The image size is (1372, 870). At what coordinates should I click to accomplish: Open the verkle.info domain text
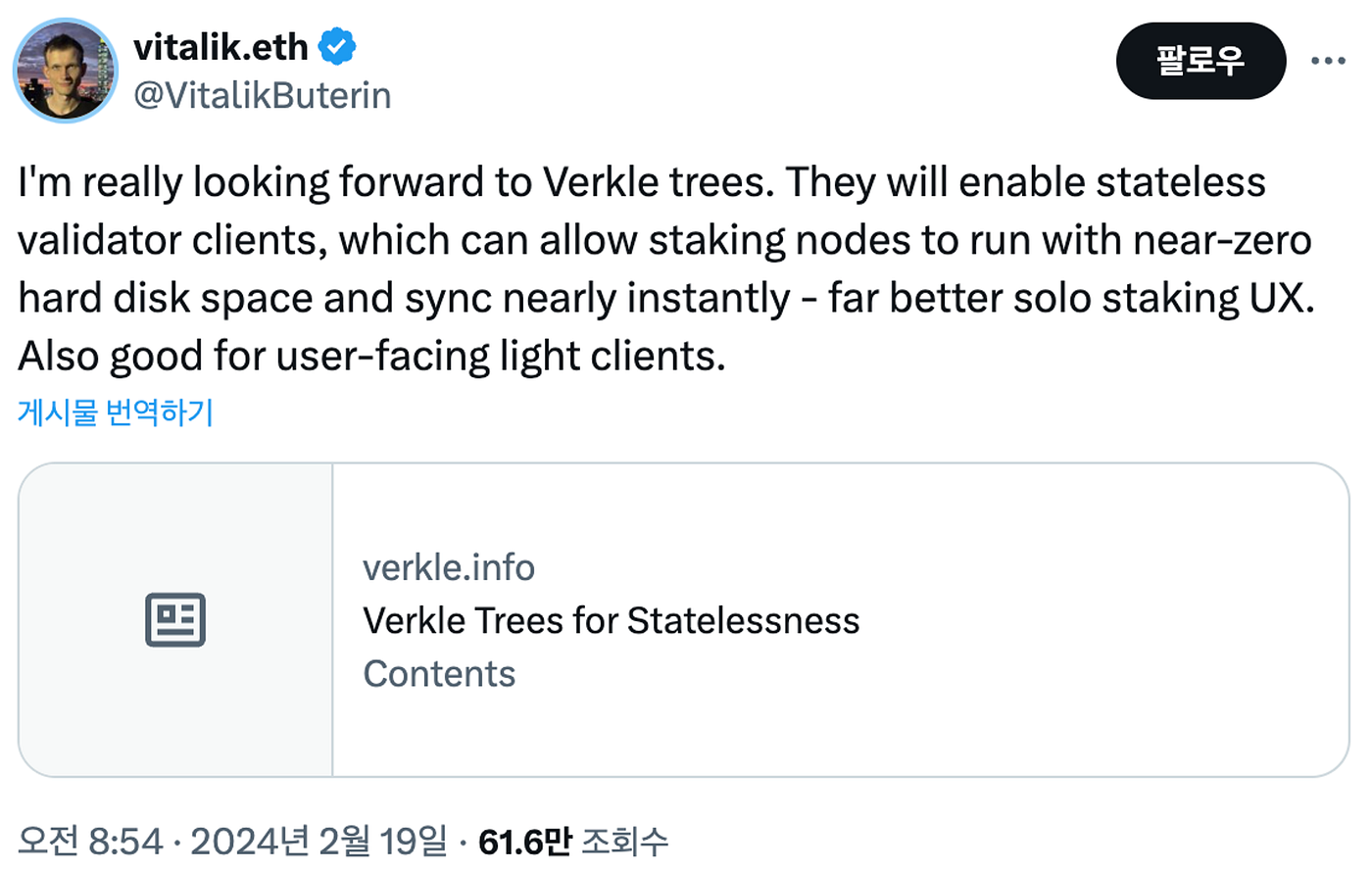(x=449, y=567)
